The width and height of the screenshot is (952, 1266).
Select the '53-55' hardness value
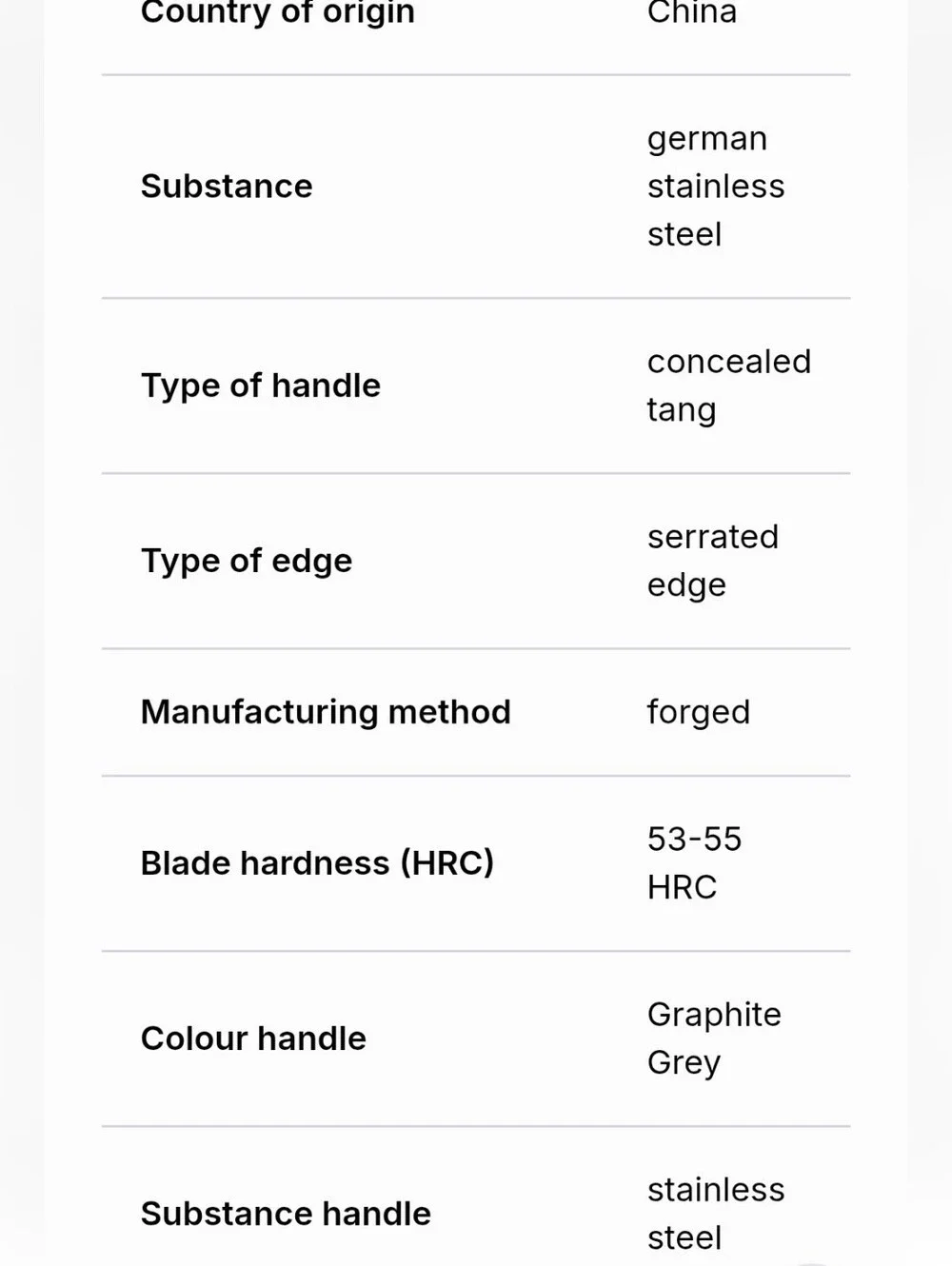694,839
